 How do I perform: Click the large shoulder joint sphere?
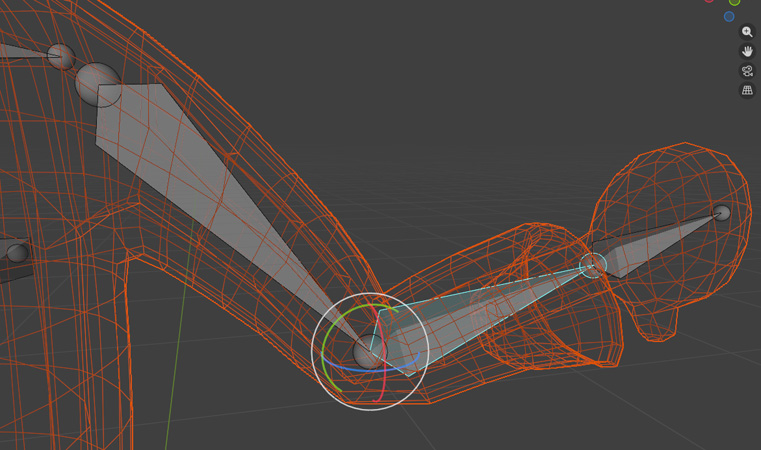98,85
